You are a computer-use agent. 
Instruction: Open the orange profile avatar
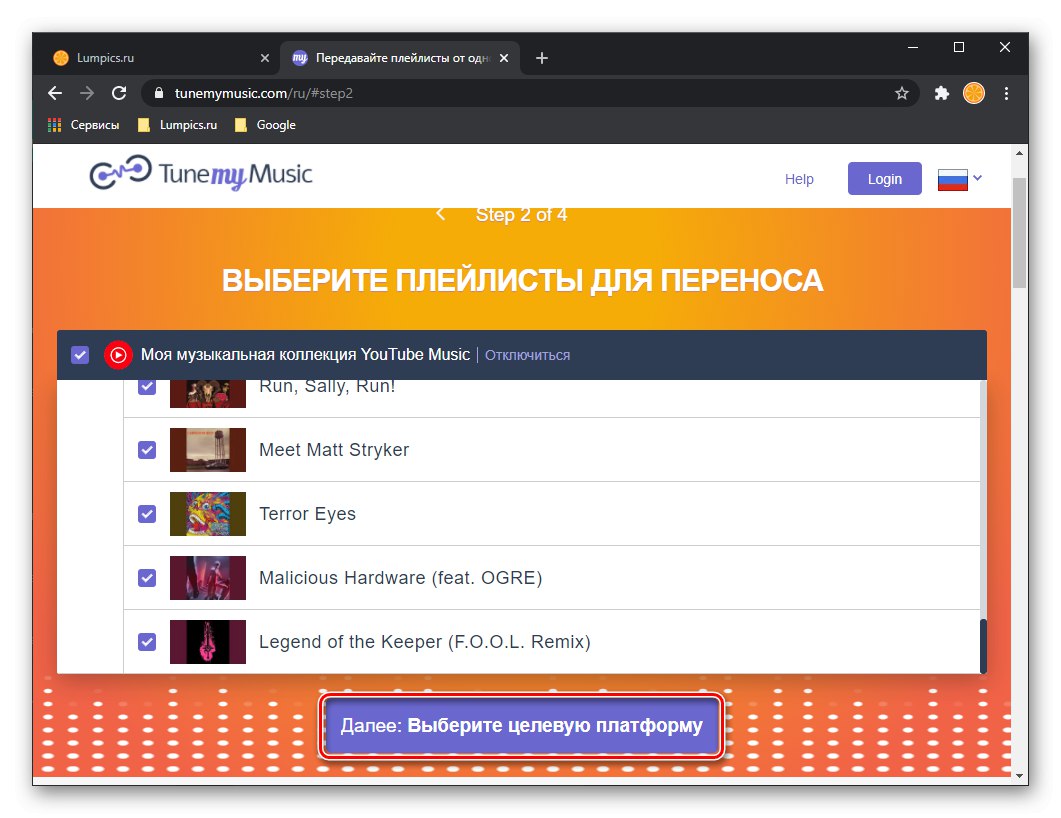[x=974, y=93]
